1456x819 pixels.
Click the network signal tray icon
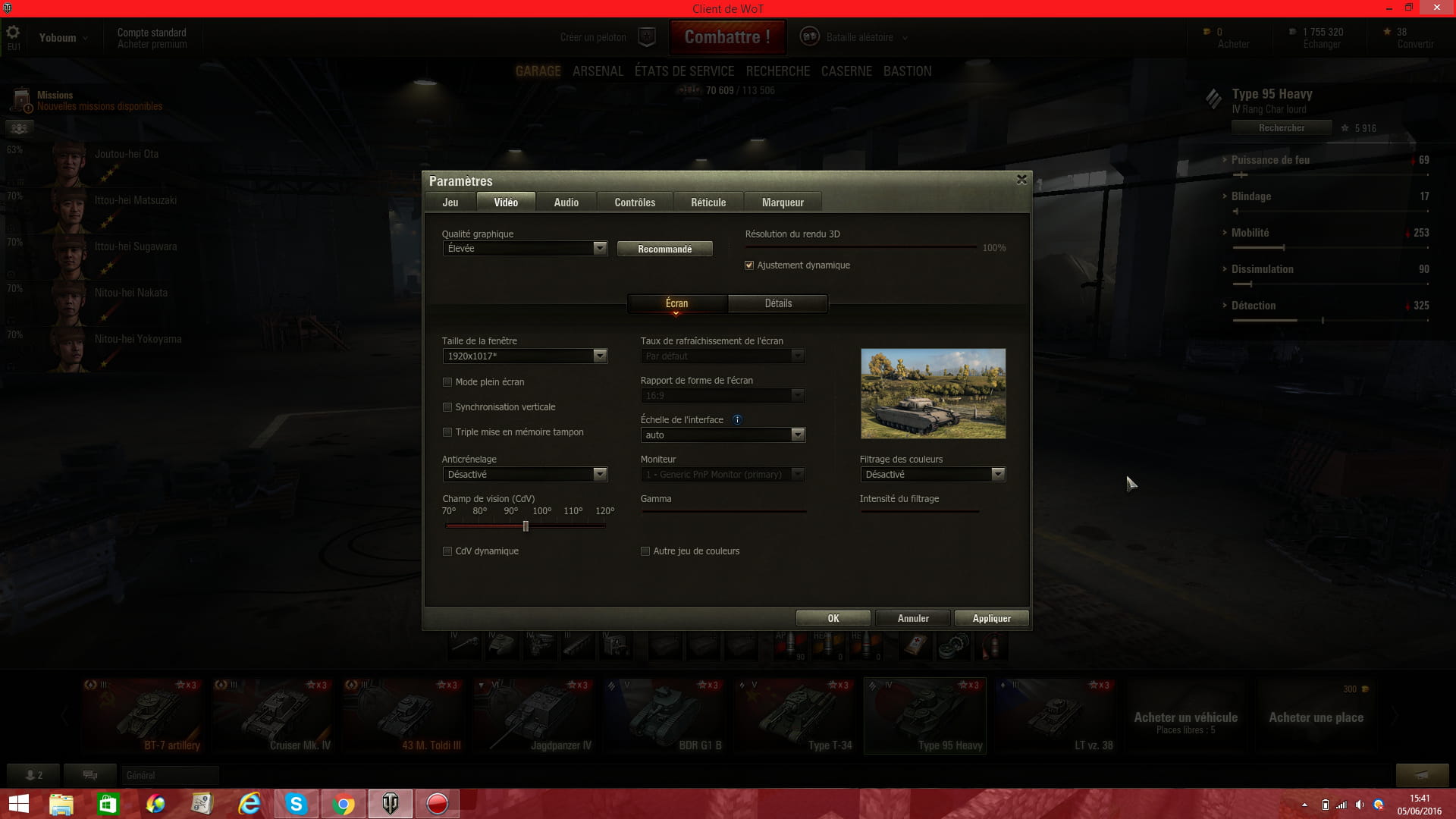1341,805
